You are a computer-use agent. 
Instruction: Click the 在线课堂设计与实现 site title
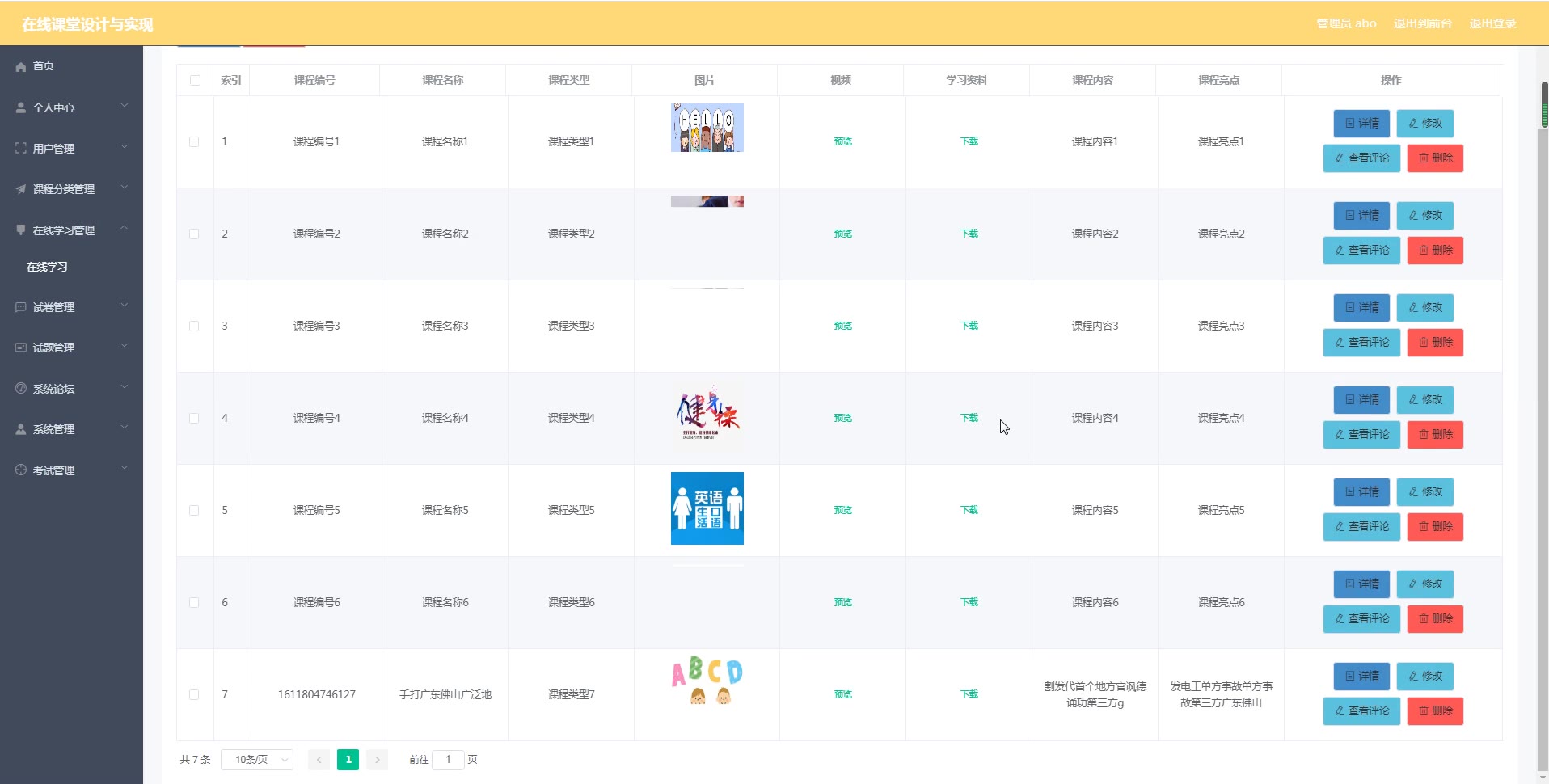coord(87,24)
